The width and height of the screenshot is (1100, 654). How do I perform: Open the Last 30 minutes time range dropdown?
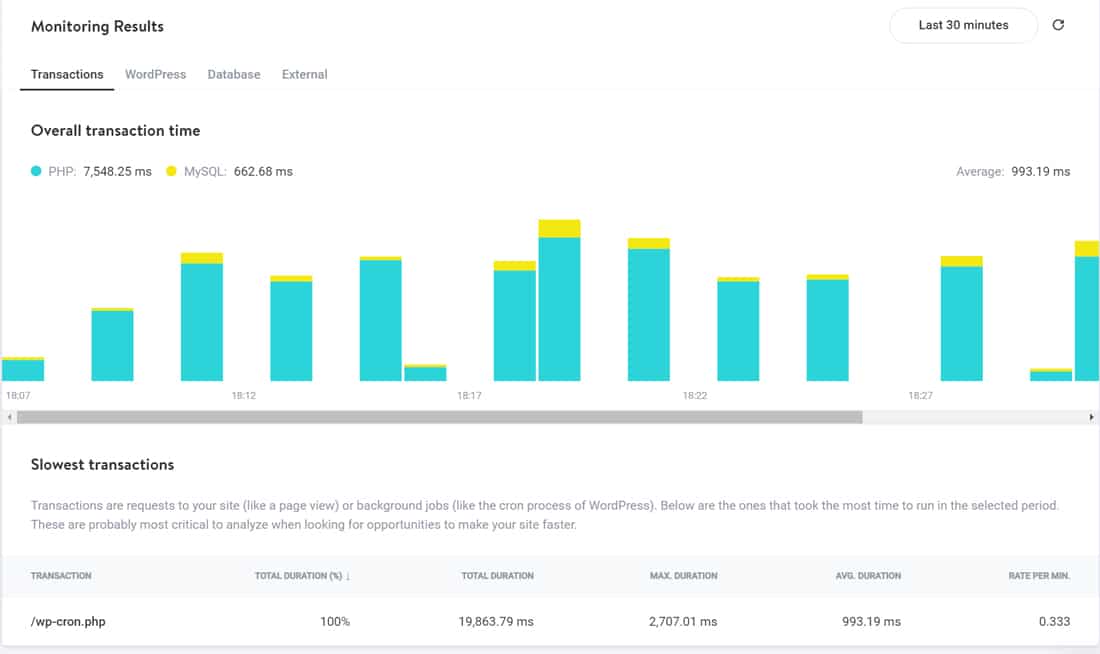click(x=963, y=25)
